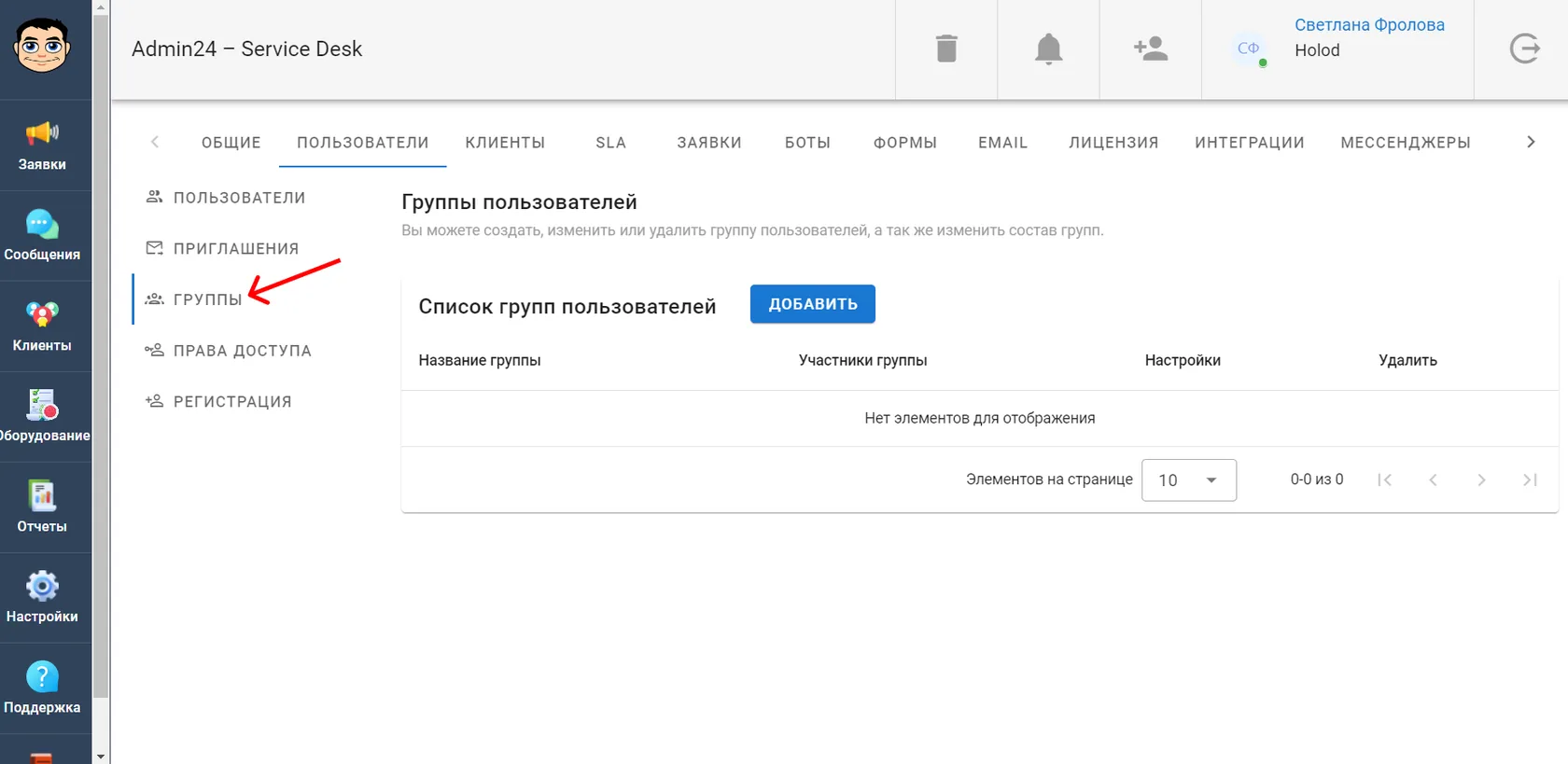Open the ПРИГЛАШЕНИЯ submenu item
1568x764 pixels.
[x=222, y=249]
